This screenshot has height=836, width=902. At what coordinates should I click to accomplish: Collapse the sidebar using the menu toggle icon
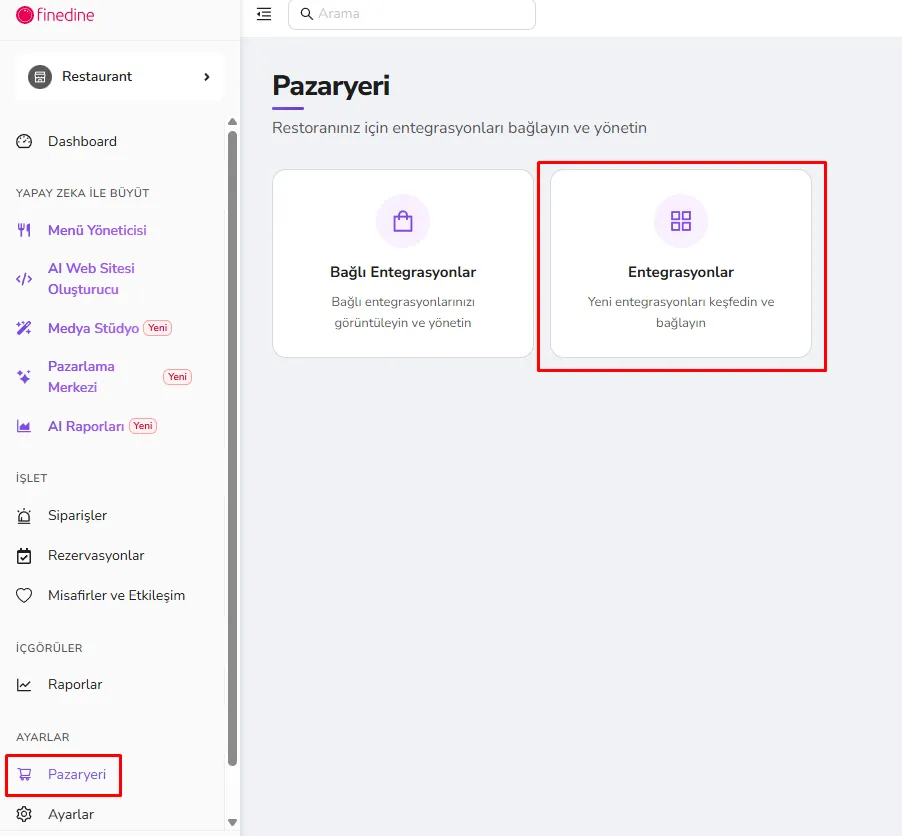click(264, 14)
